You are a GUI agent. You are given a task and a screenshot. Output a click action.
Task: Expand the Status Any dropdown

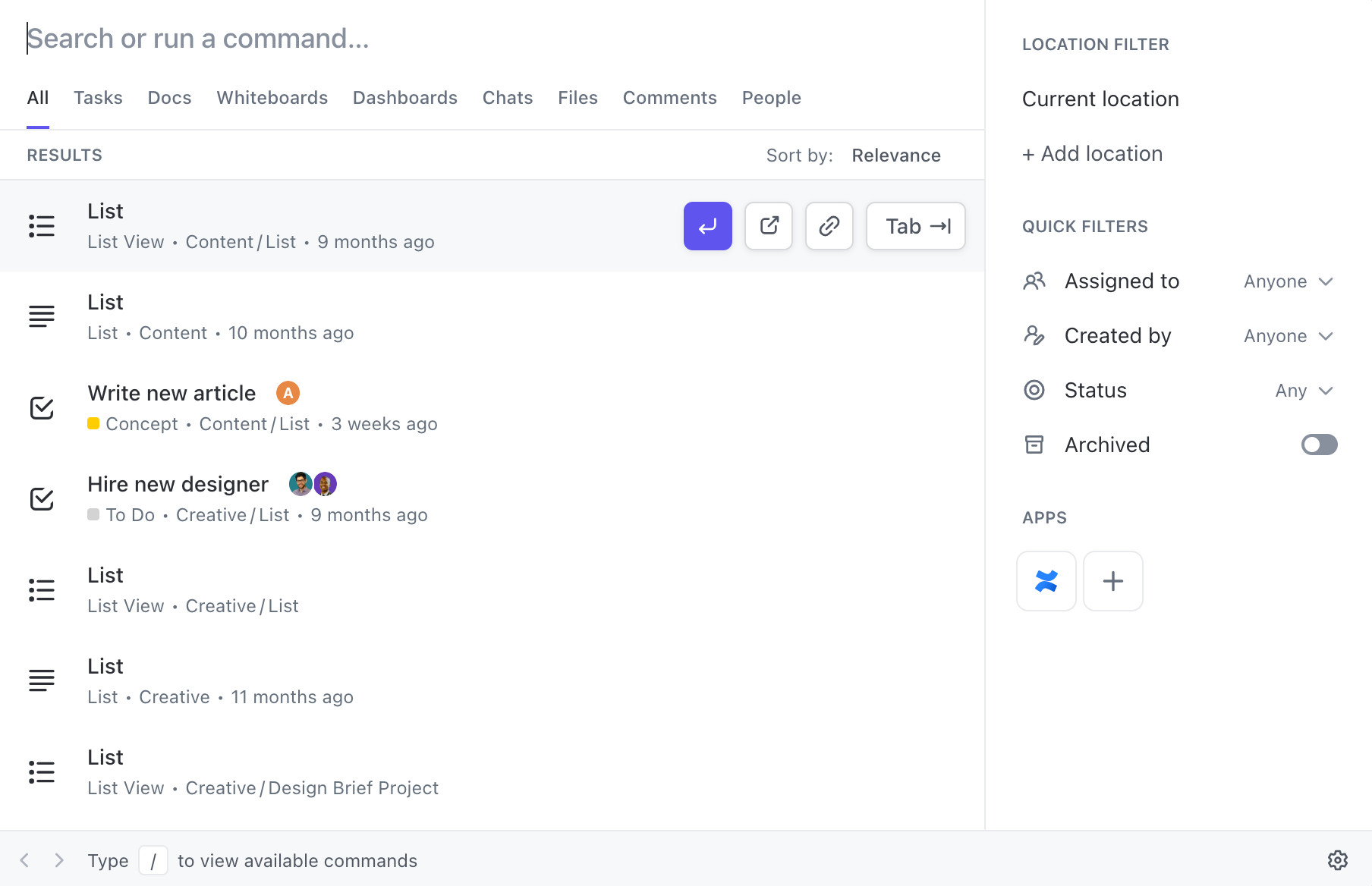tap(1302, 390)
